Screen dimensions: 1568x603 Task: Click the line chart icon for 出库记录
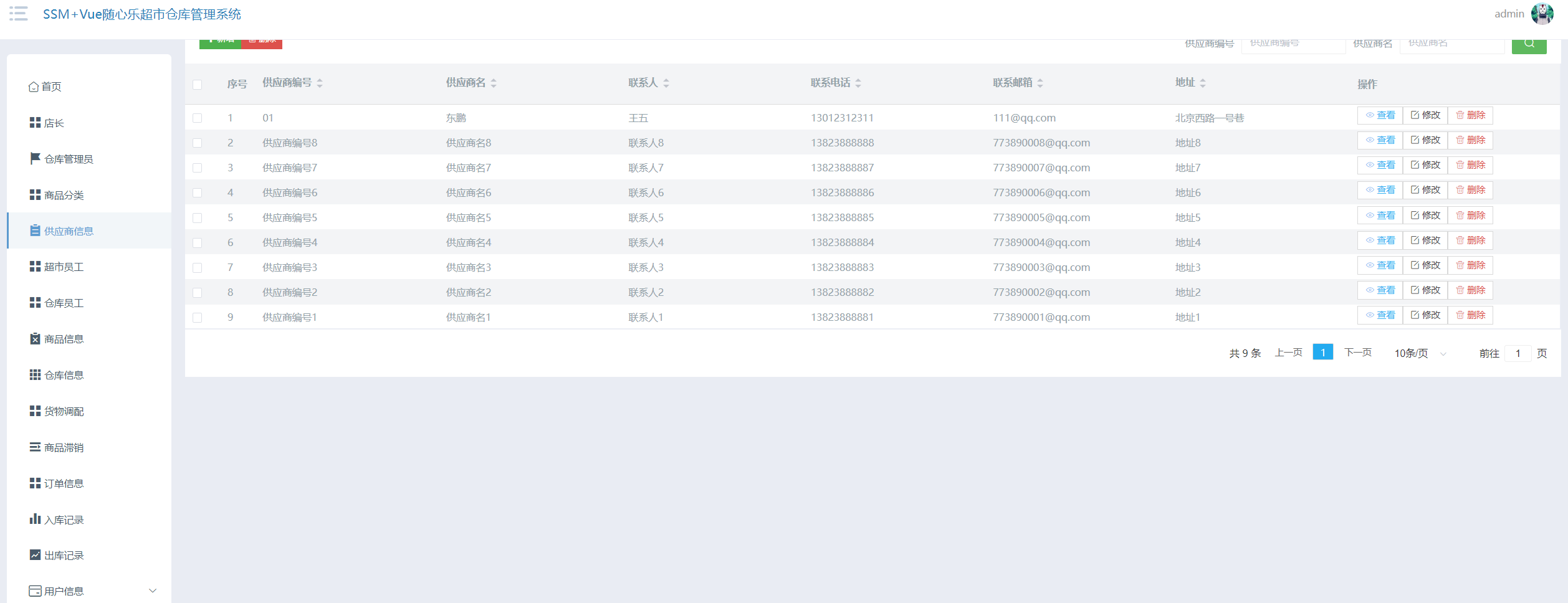point(35,555)
